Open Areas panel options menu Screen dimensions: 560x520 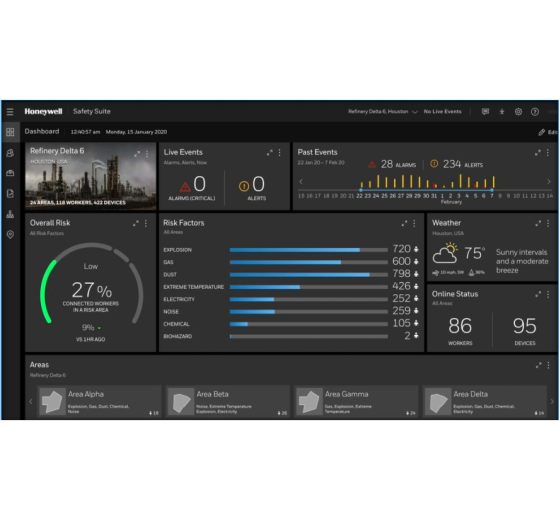[549, 365]
